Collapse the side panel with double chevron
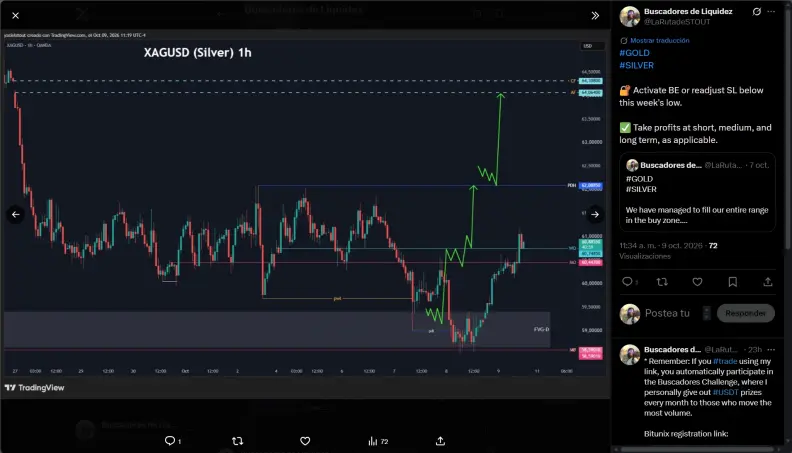Viewport: 792px width, 453px height. click(595, 16)
